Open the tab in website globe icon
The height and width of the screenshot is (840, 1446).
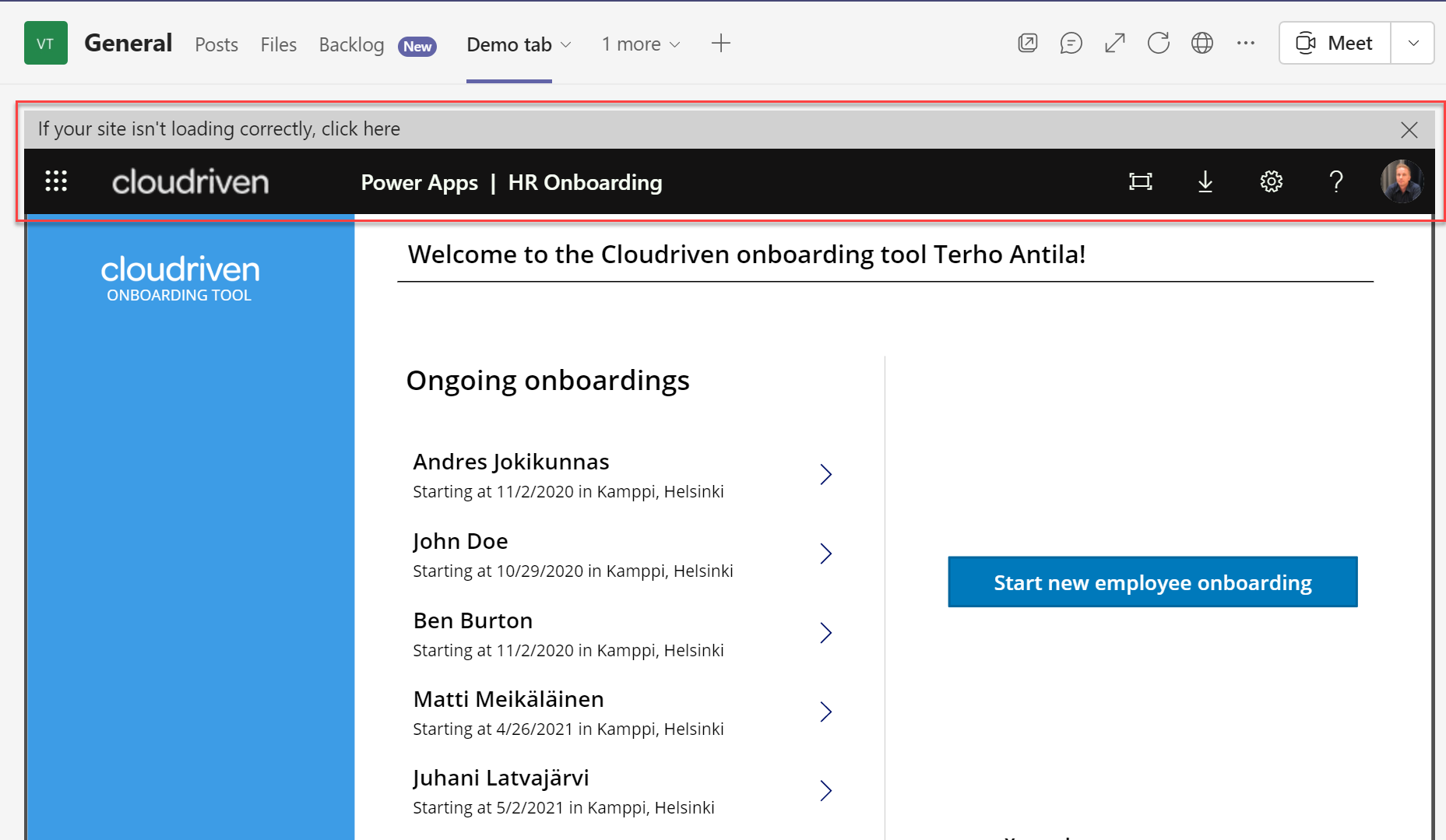[x=1202, y=44]
